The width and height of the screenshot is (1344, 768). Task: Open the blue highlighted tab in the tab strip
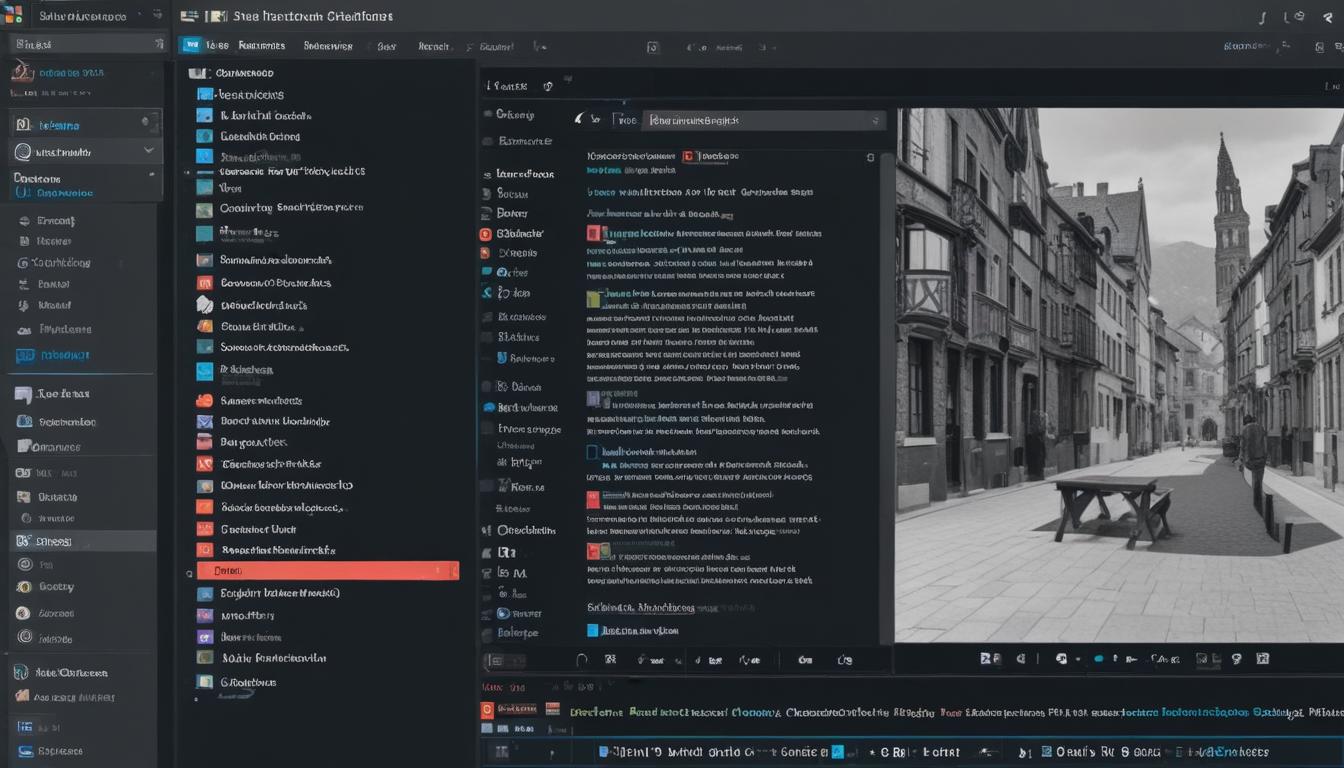pyautogui.click(x=190, y=45)
